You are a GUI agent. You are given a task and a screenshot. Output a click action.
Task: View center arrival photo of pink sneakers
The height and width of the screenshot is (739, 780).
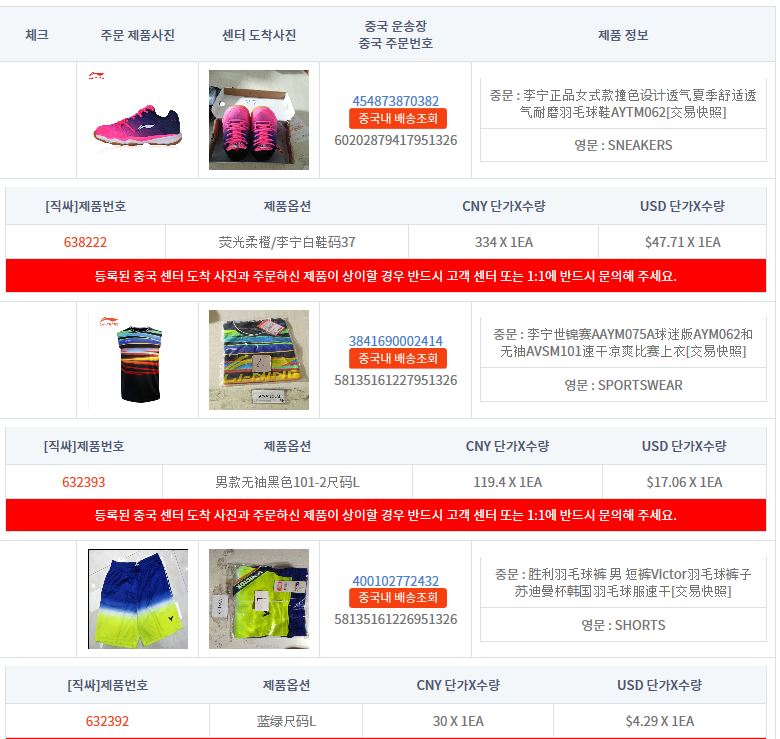[259, 120]
